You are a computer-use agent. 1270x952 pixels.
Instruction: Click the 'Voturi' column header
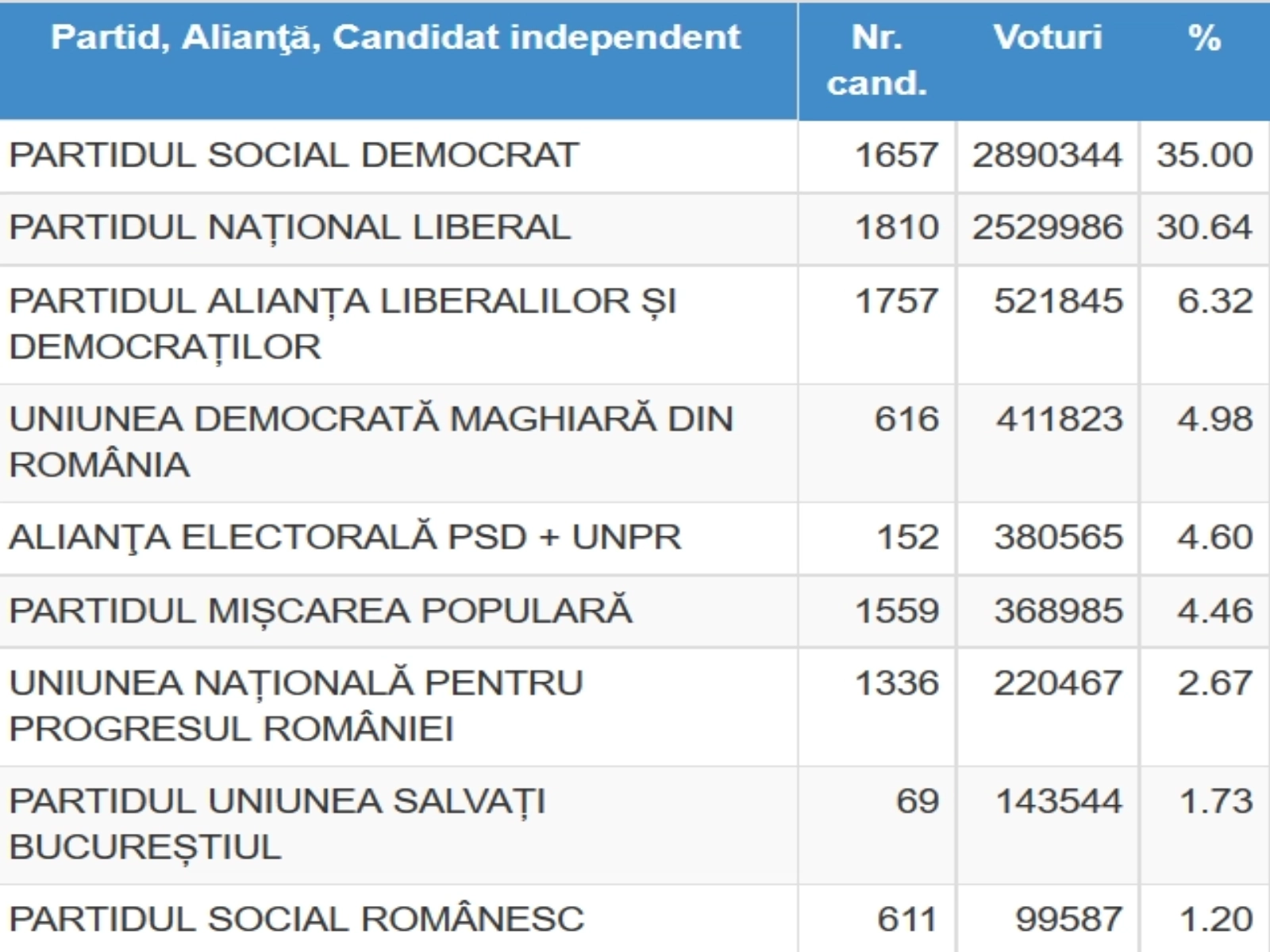(1047, 38)
